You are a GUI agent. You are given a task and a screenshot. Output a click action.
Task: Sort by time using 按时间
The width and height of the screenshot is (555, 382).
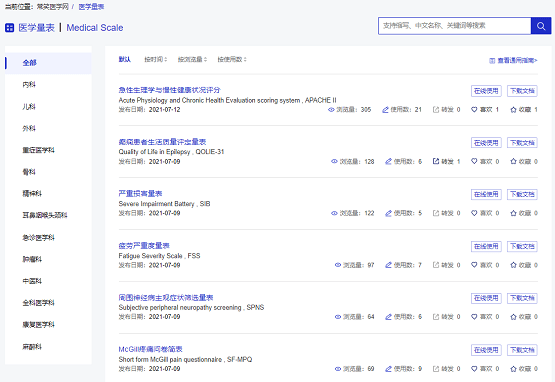[x=155, y=59]
